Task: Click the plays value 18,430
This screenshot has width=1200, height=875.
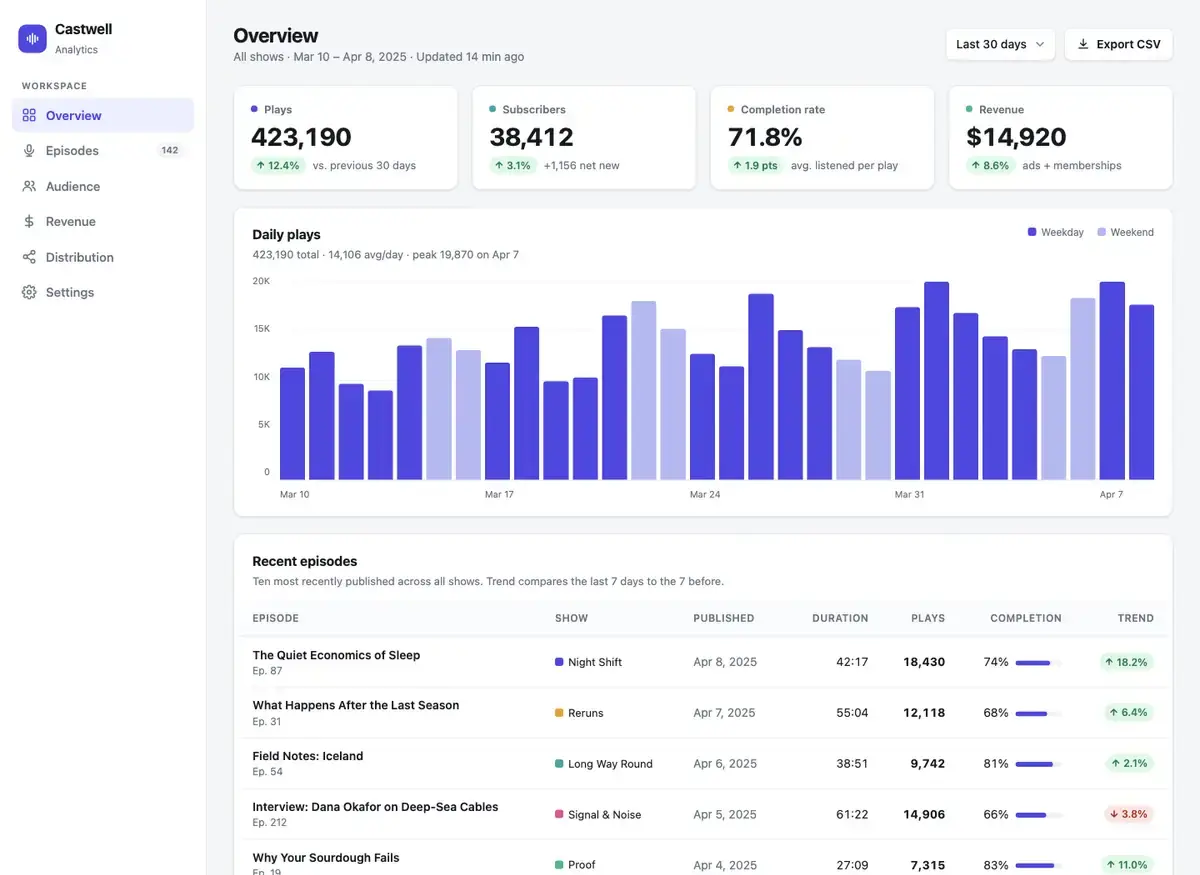Action: 924,662
